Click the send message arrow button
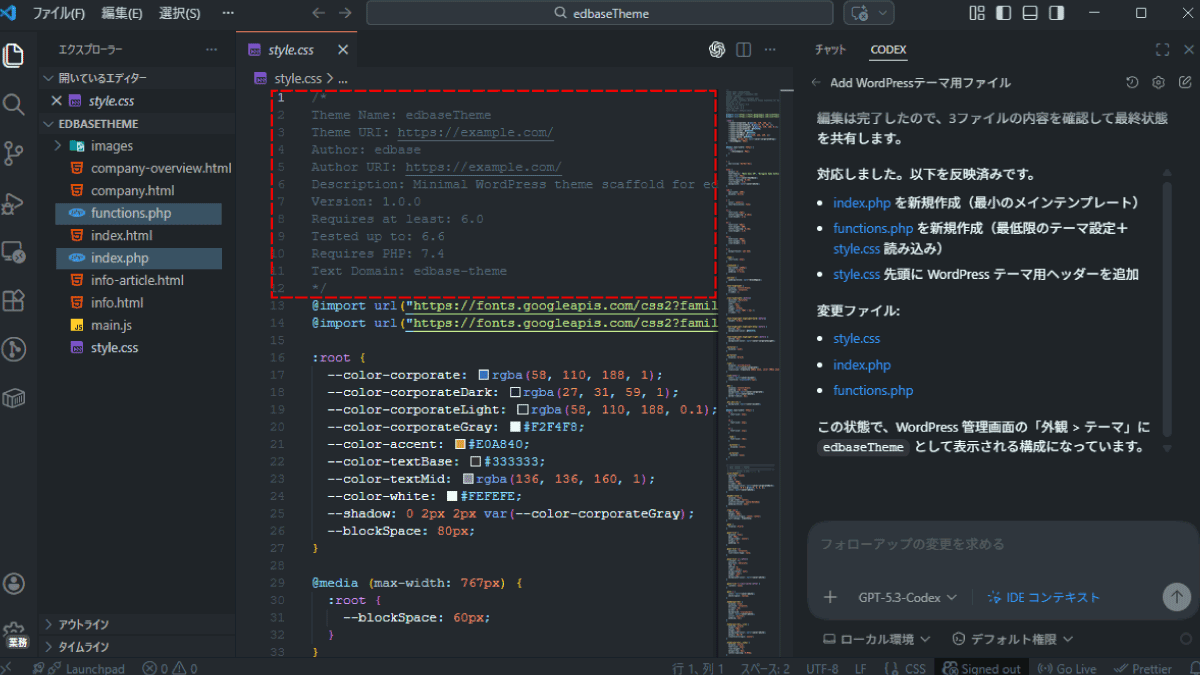Image resolution: width=1200 pixels, height=675 pixels. pyautogui.click(x=1176, y=597)
